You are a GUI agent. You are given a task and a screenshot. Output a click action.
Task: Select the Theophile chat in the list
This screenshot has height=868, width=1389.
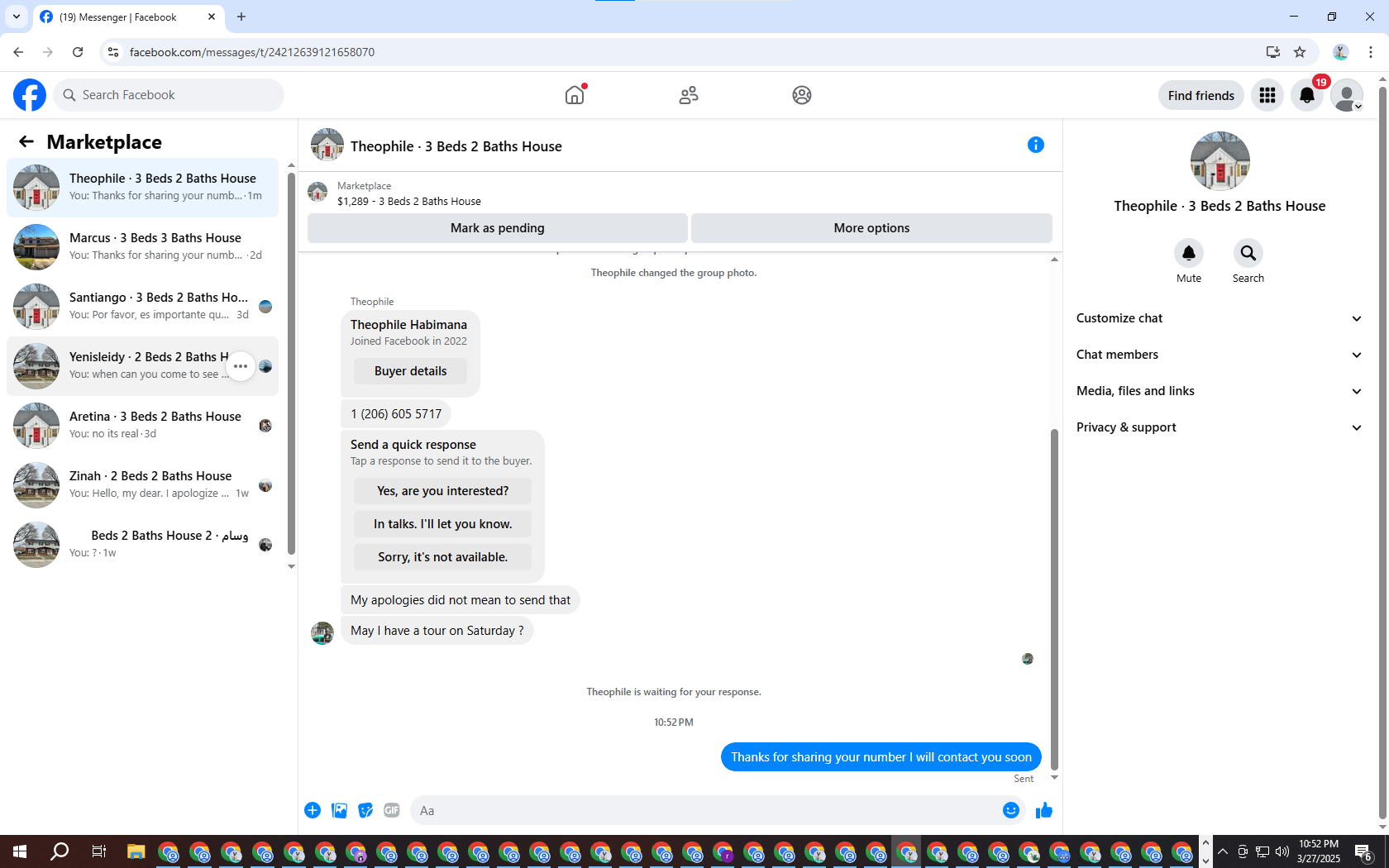pos(143,188)
